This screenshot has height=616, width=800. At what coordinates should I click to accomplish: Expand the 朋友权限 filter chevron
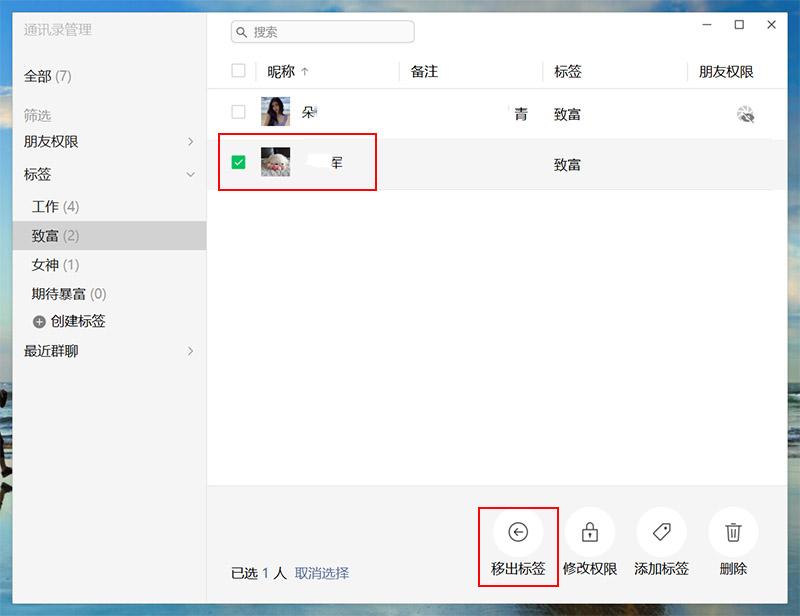[190, 141]
